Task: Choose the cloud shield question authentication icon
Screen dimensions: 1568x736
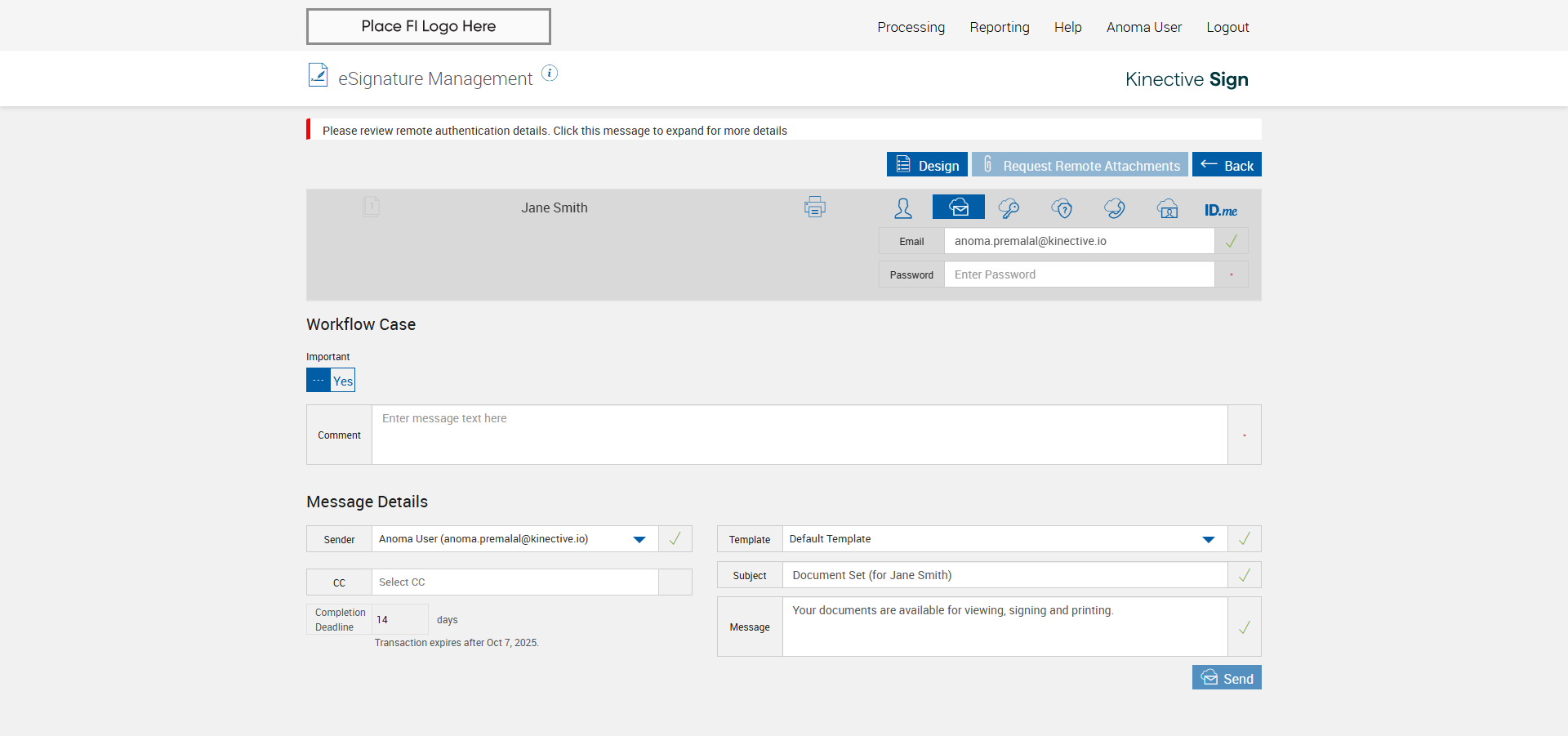Action: coord(1062,208)
